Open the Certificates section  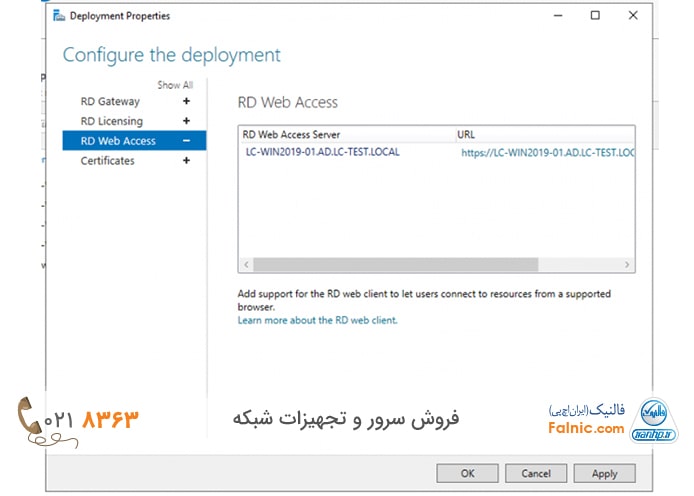coord(107,161)
